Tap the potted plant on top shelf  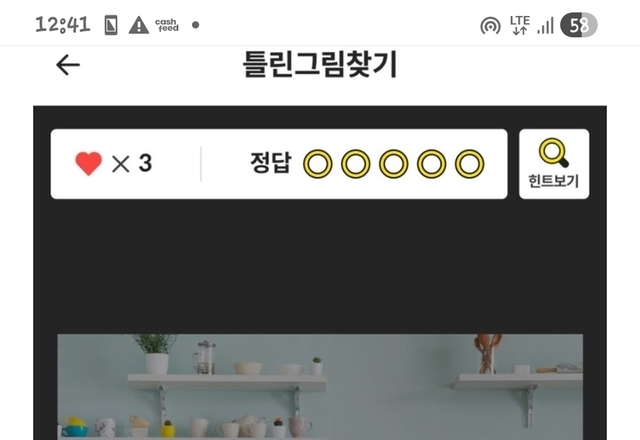tap(156, 354)
